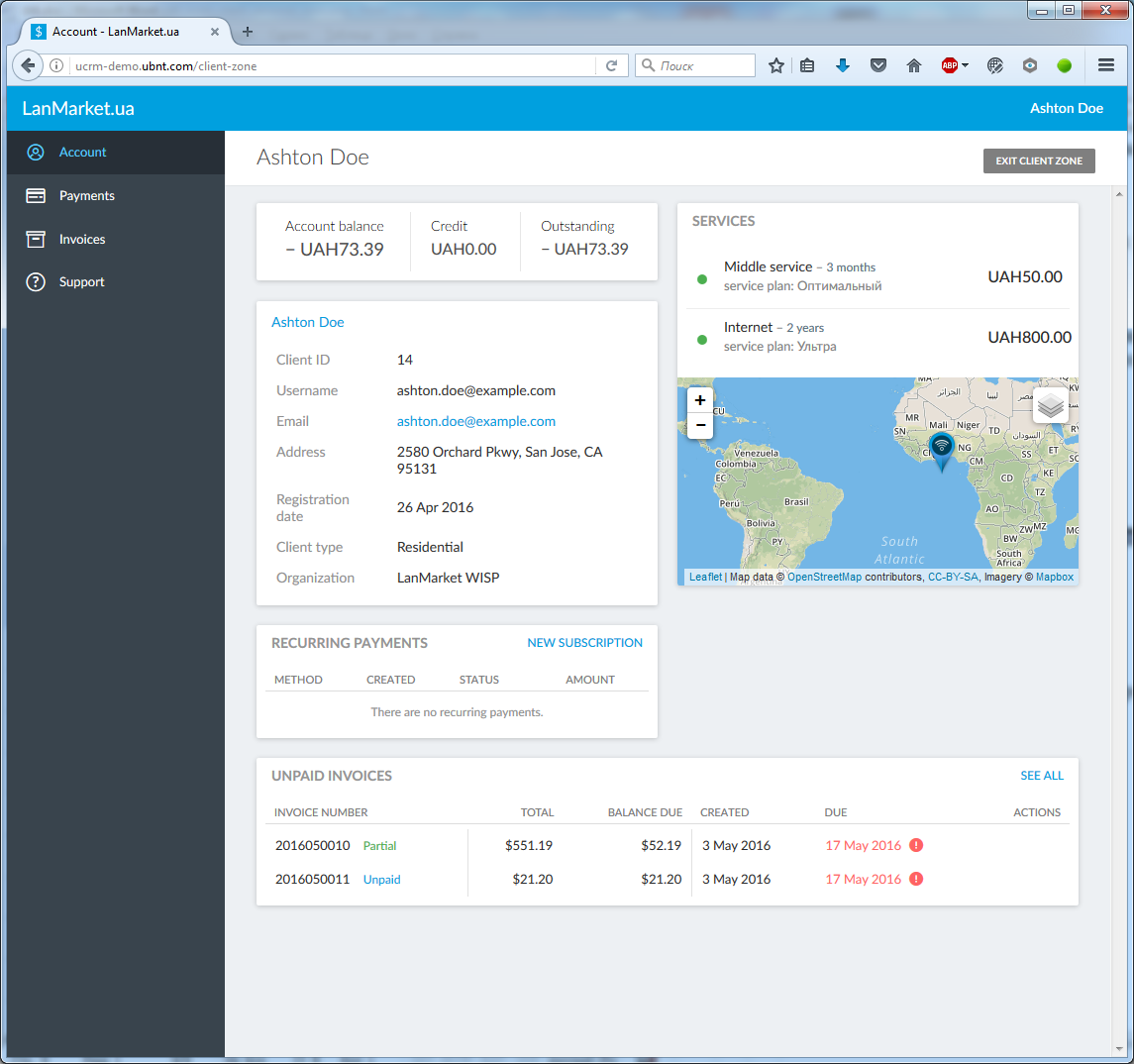1134x1064 pixels.
Task: Click the browser home icon
Action: [914, 65]
